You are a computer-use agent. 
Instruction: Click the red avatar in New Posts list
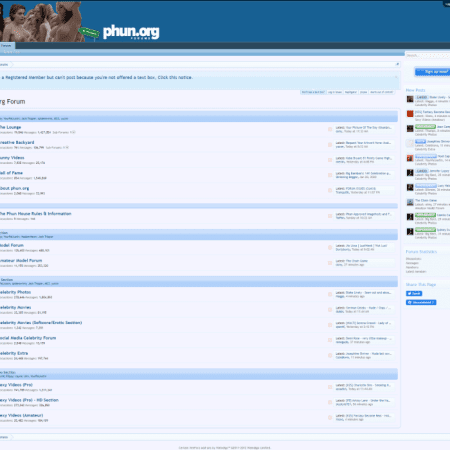point(410,114)
